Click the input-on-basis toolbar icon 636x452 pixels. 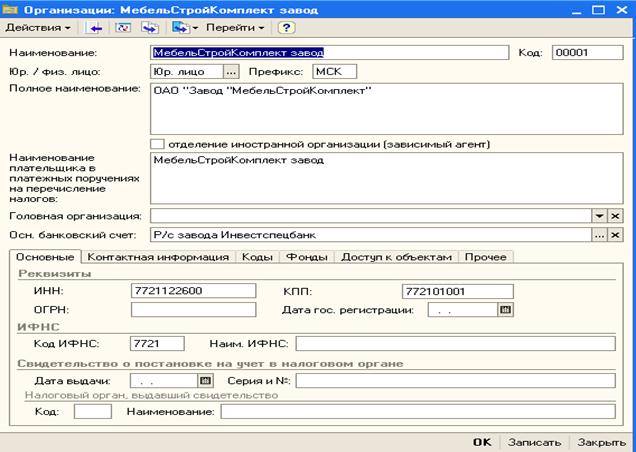pos(180,28)
